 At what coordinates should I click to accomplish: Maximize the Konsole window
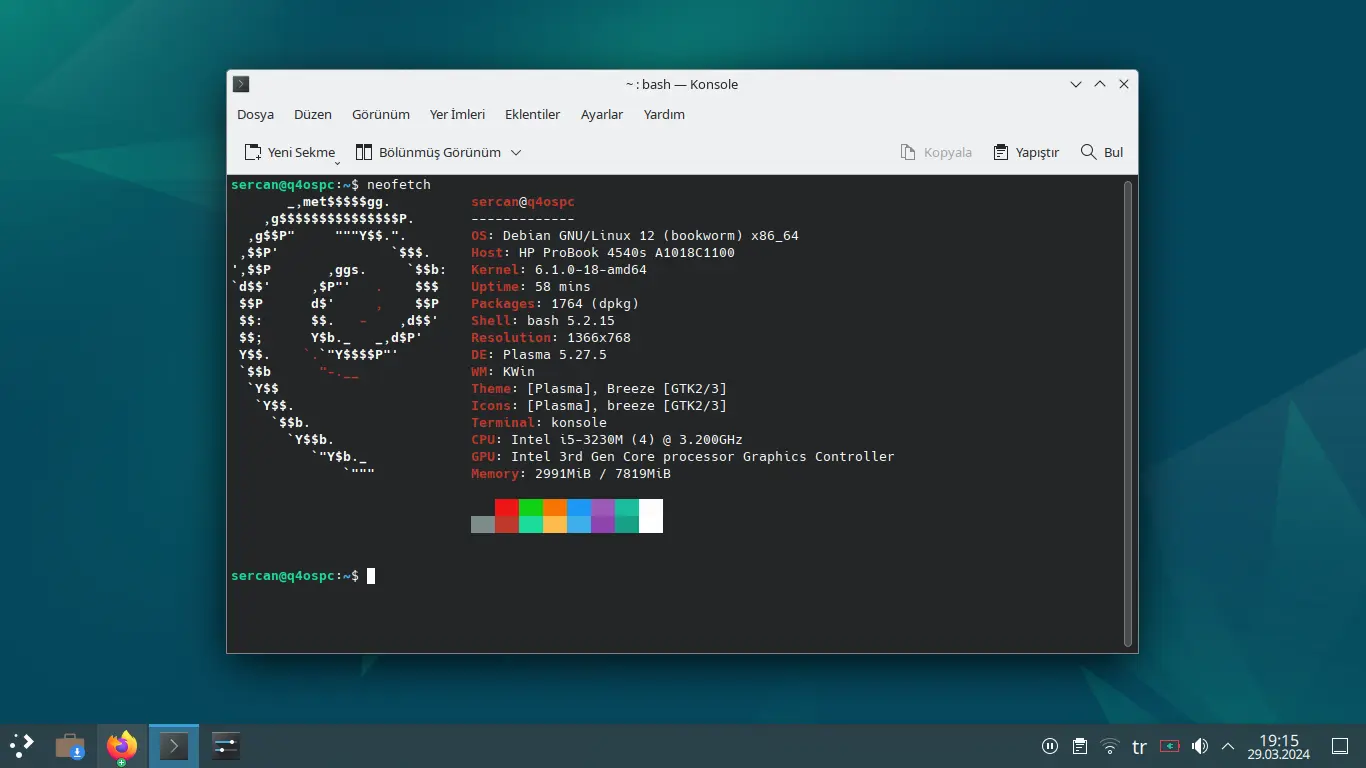[1100, 84]
